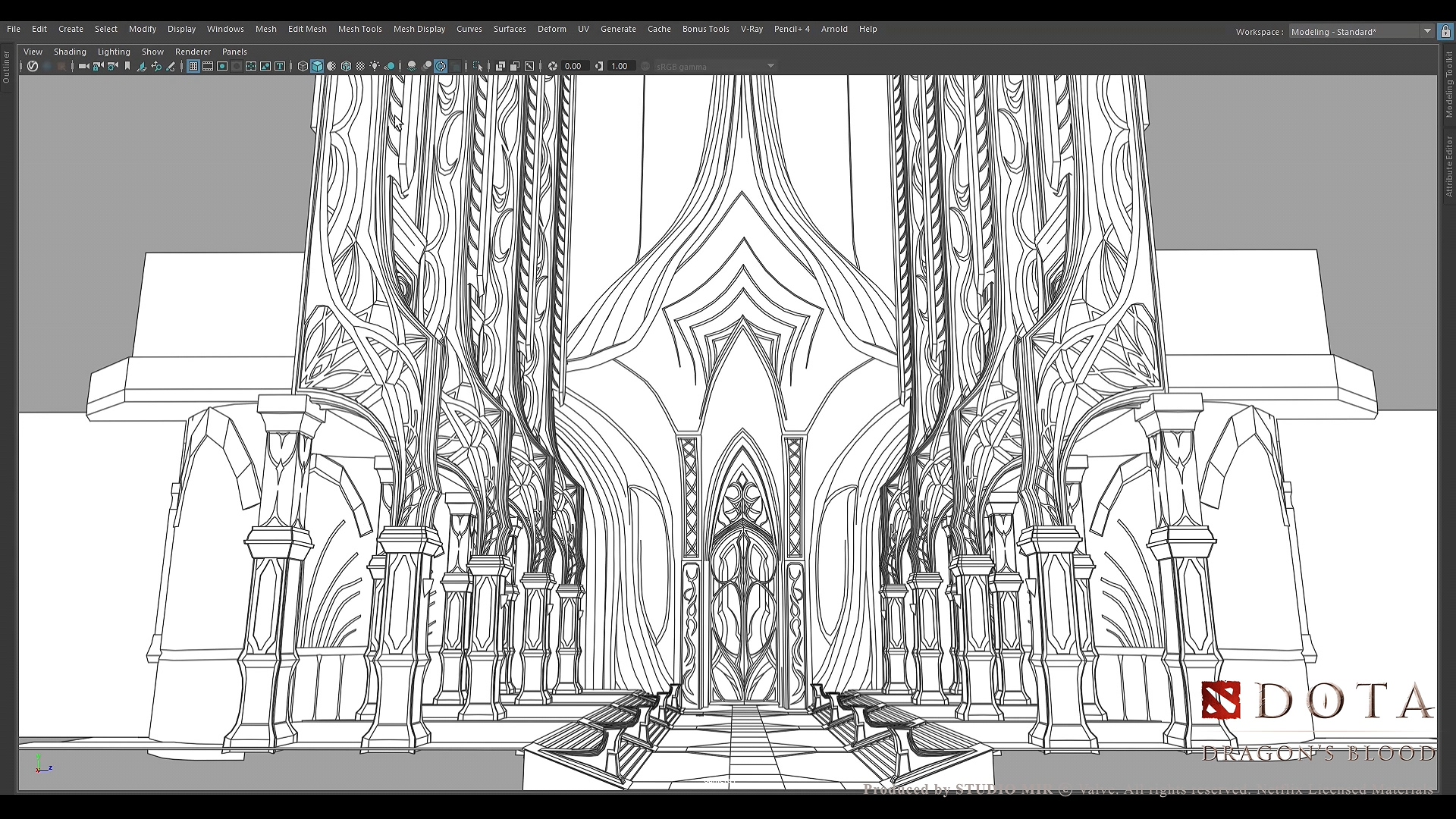Click the Use Default Material icon

[x=331, y=66]
